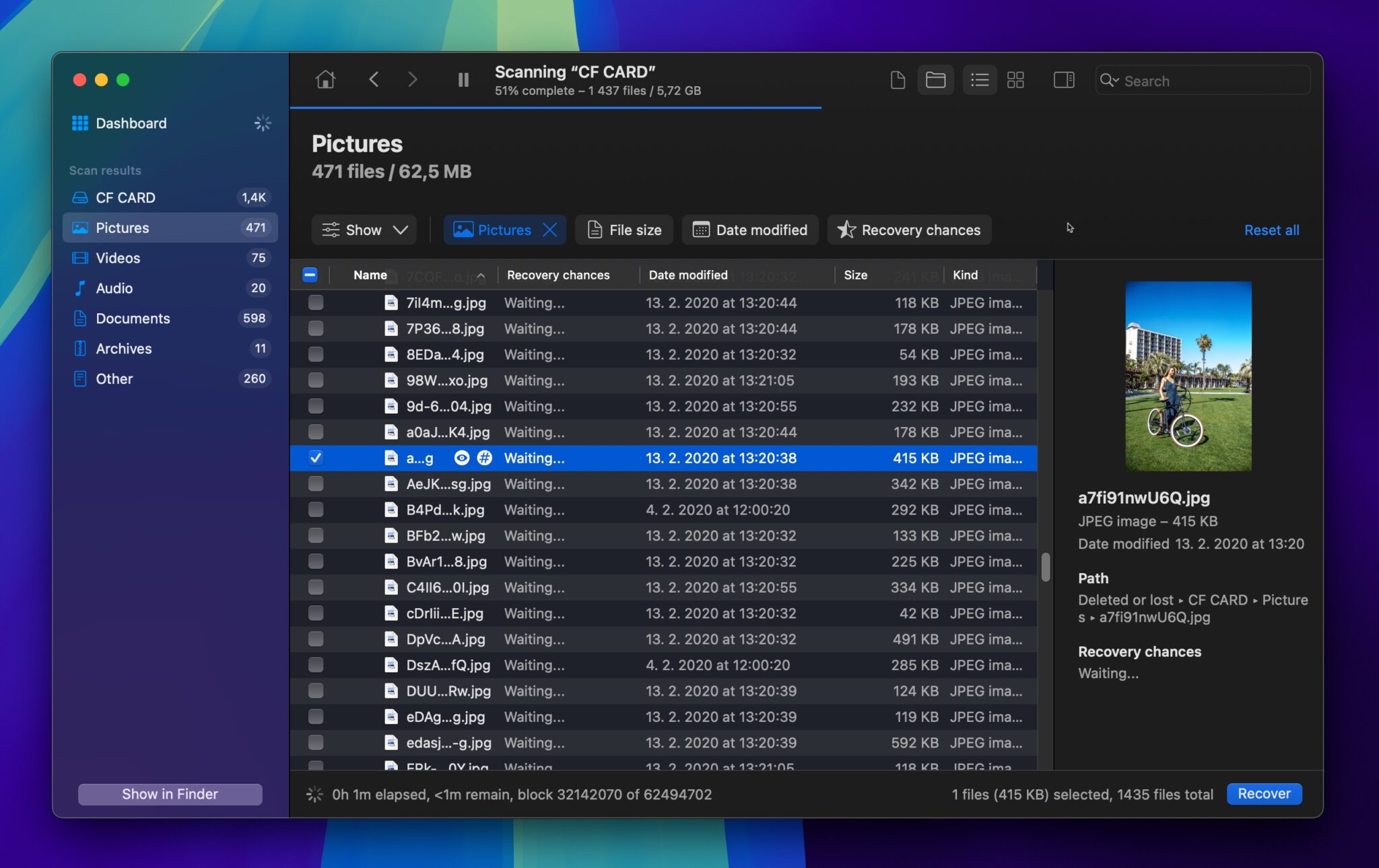This screenshot has height=868, width=1379.
Task: Pause the scan using the pause icon
Action: click(x=463, y=79)
